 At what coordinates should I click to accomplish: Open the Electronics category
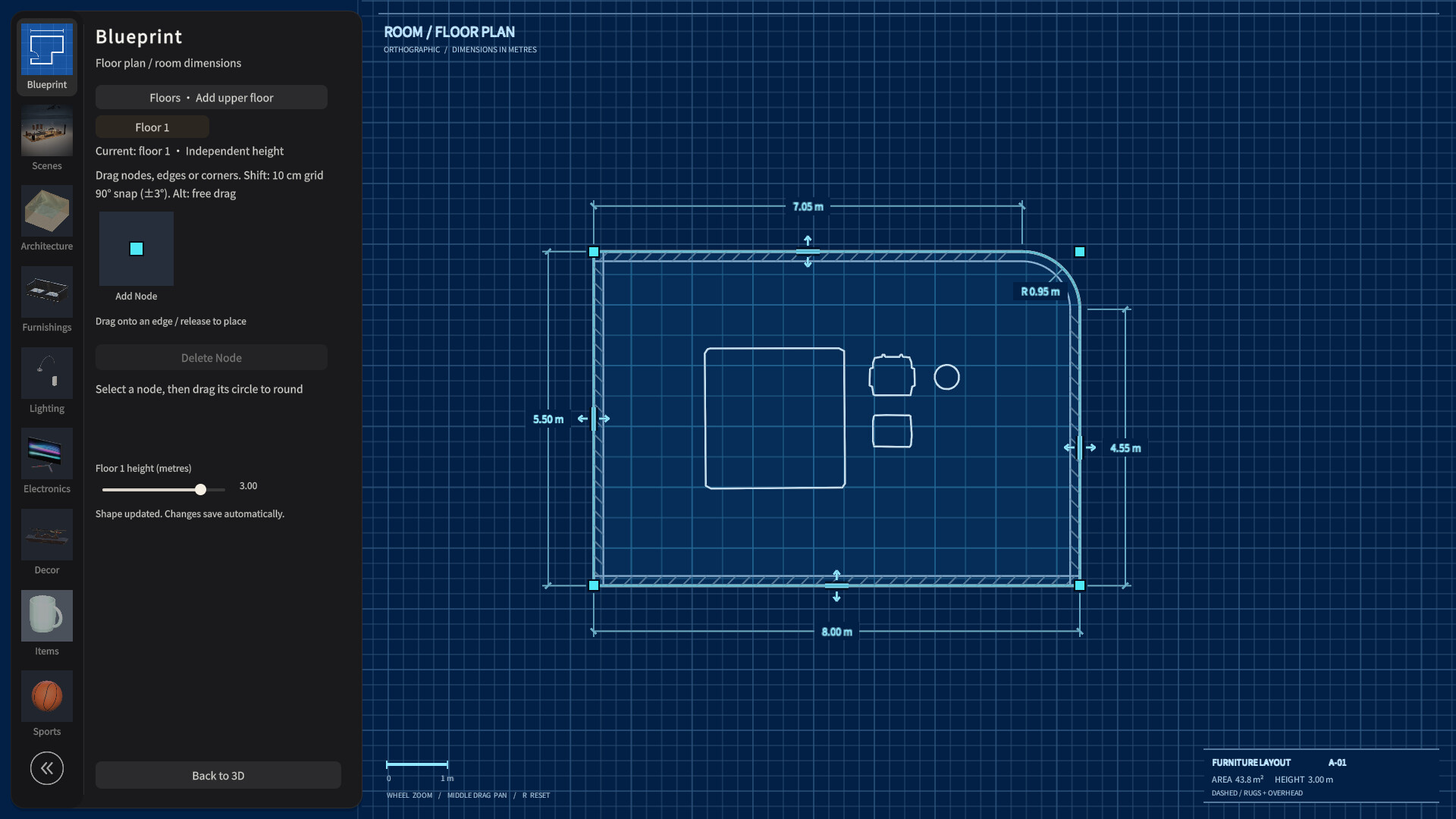click(x=47, y=462)
